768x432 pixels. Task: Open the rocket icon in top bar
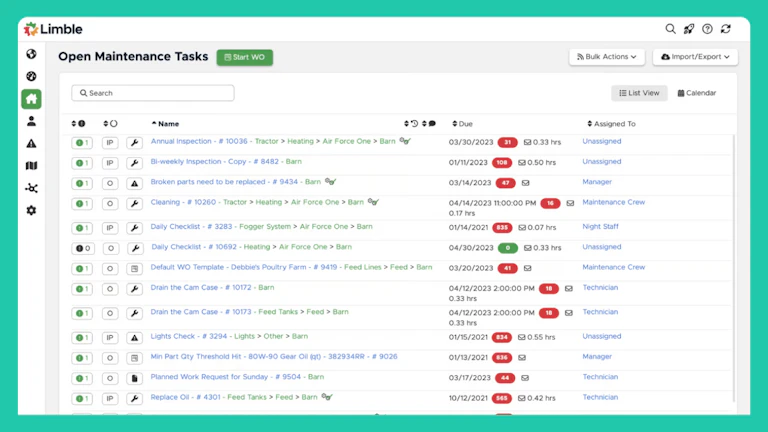click(x=689, y=29)
